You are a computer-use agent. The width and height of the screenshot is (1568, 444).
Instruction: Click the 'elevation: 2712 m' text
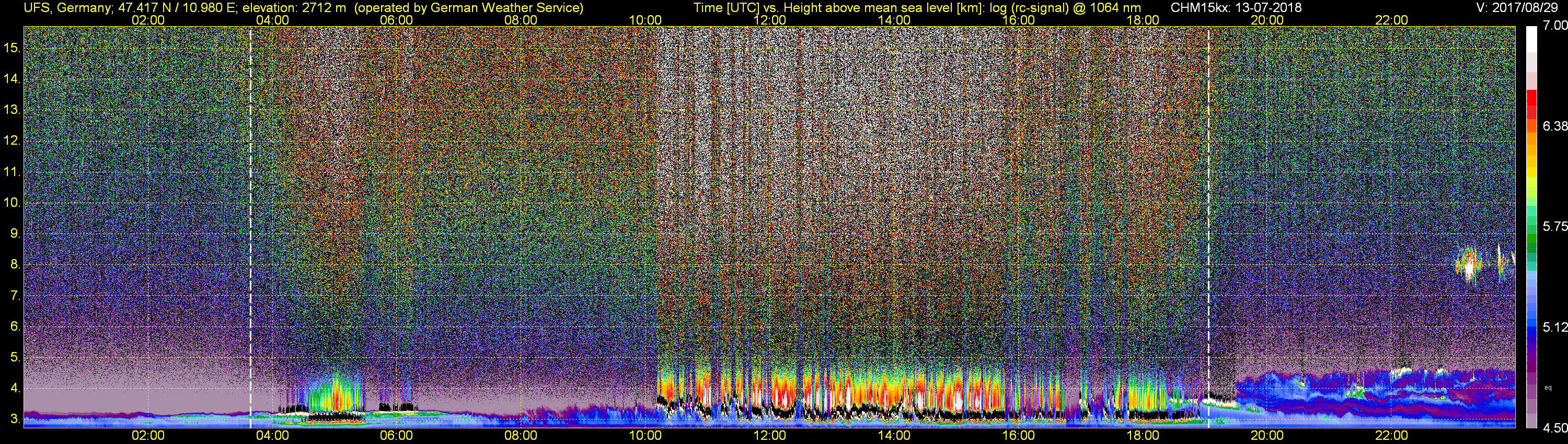click(294, 8)
